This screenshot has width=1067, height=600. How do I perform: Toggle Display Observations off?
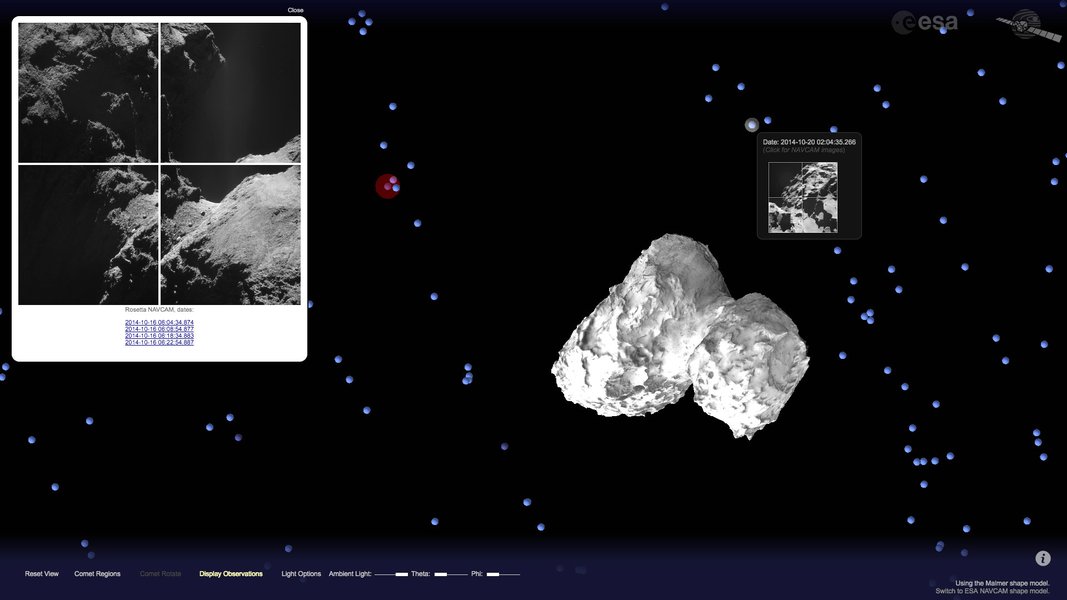[x=230, y=573]
